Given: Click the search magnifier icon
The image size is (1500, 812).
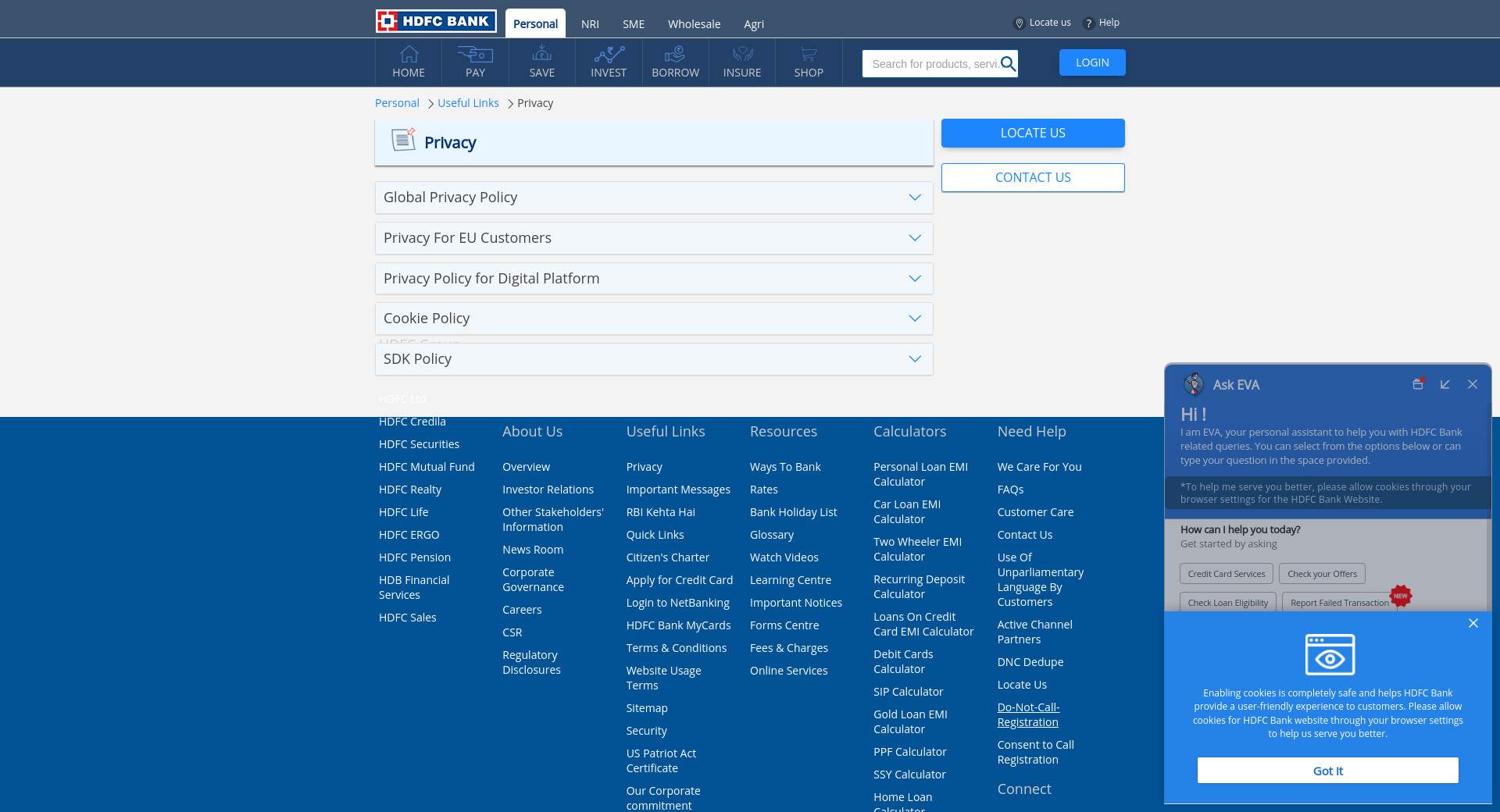Looking at the screenshot, I should coord(1008,64).
